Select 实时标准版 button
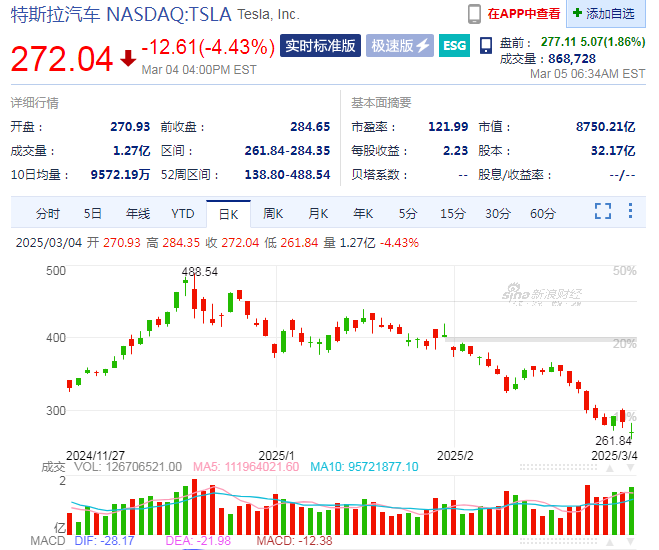 320,45
